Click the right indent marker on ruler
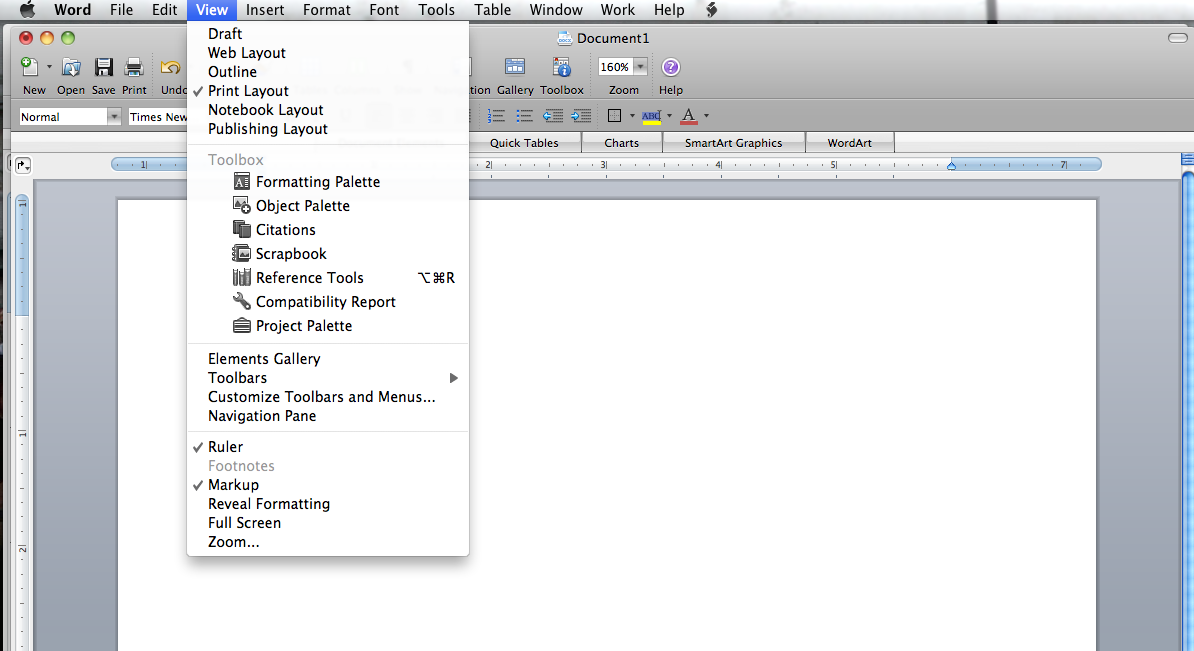 click(x=951, y=165)
